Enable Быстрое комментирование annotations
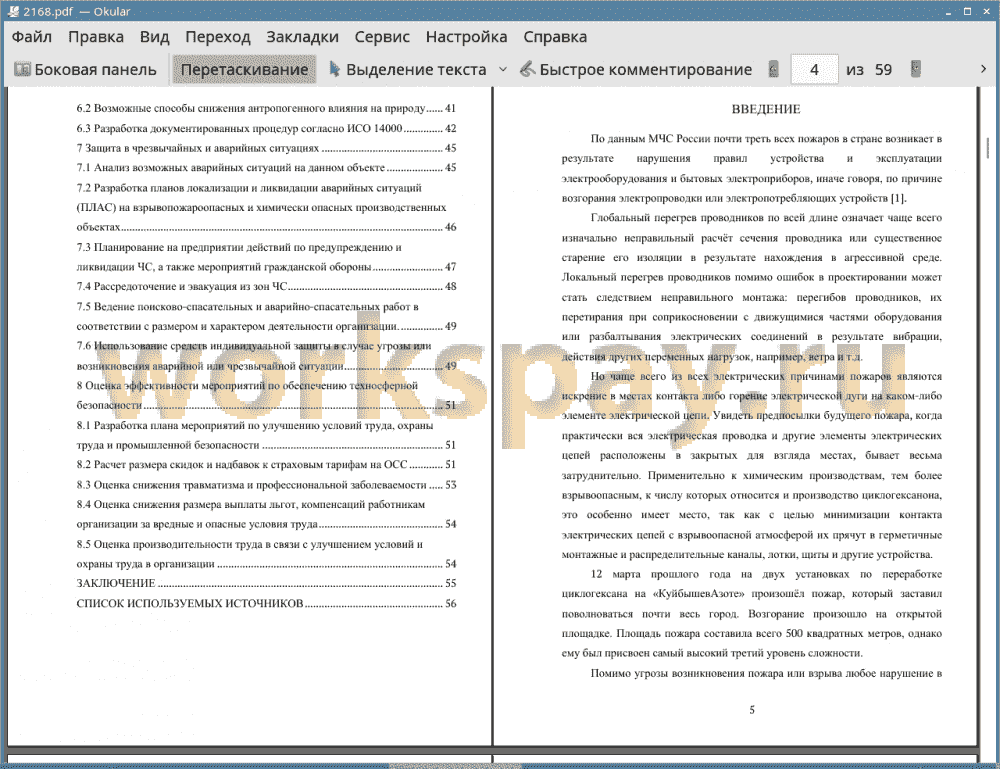Viewport: 1000px width, 769px height. [636, 70]
